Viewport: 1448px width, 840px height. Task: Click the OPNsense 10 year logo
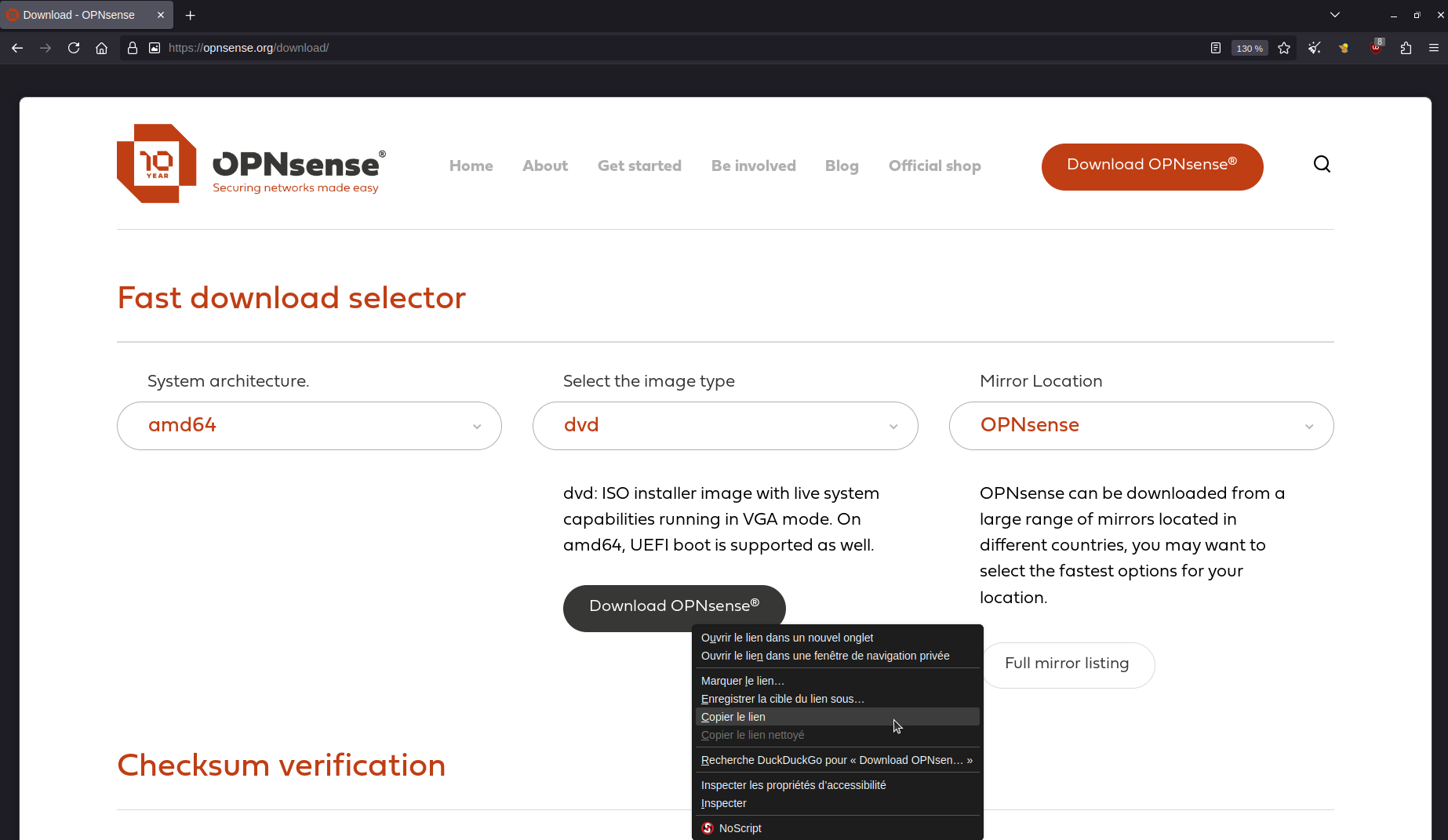[x=251, y=163]
